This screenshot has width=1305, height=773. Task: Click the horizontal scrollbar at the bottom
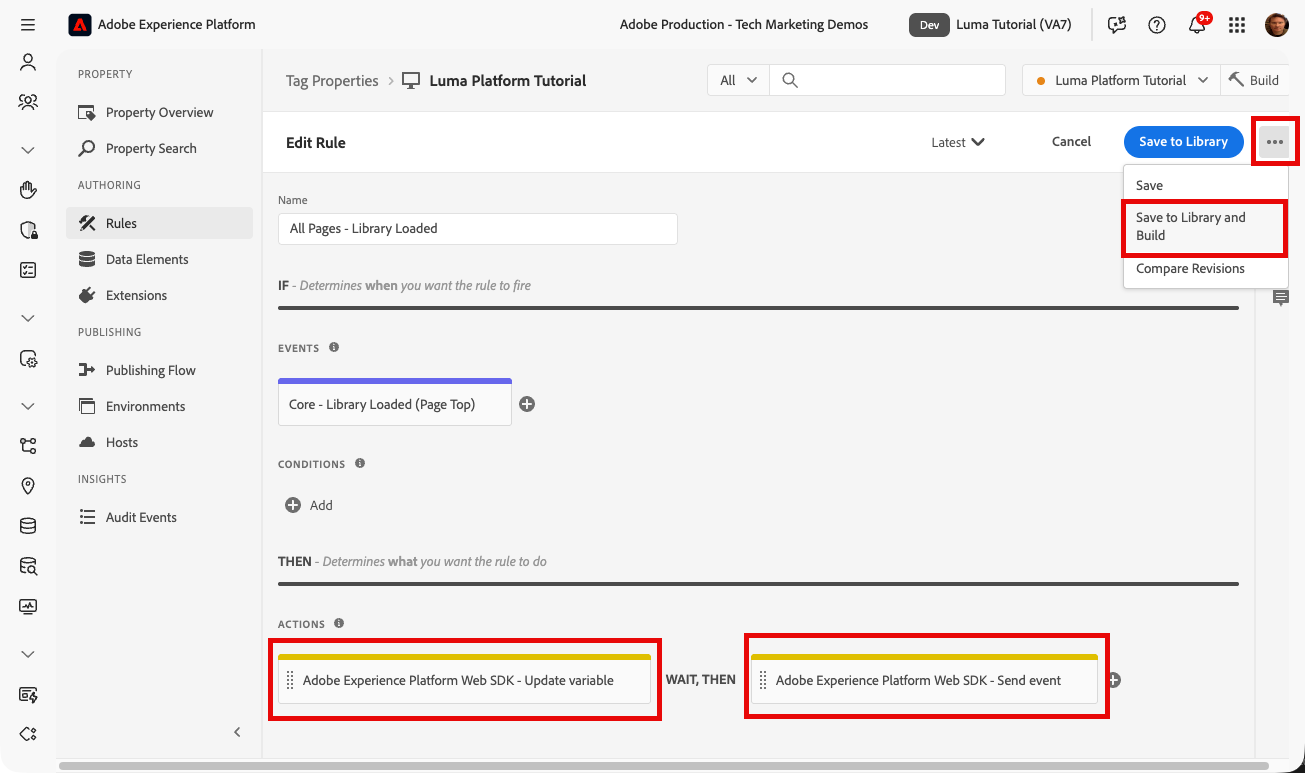[660, 766]
